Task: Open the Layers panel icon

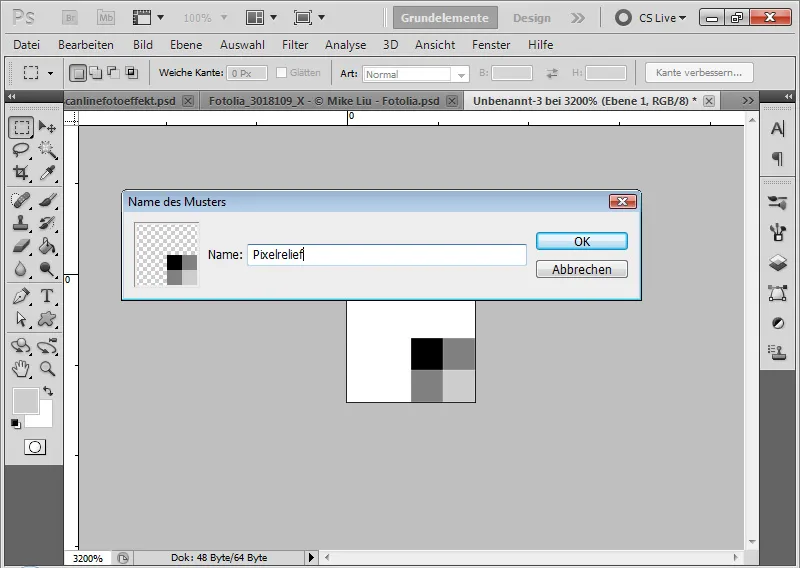Action: [778, 263]
